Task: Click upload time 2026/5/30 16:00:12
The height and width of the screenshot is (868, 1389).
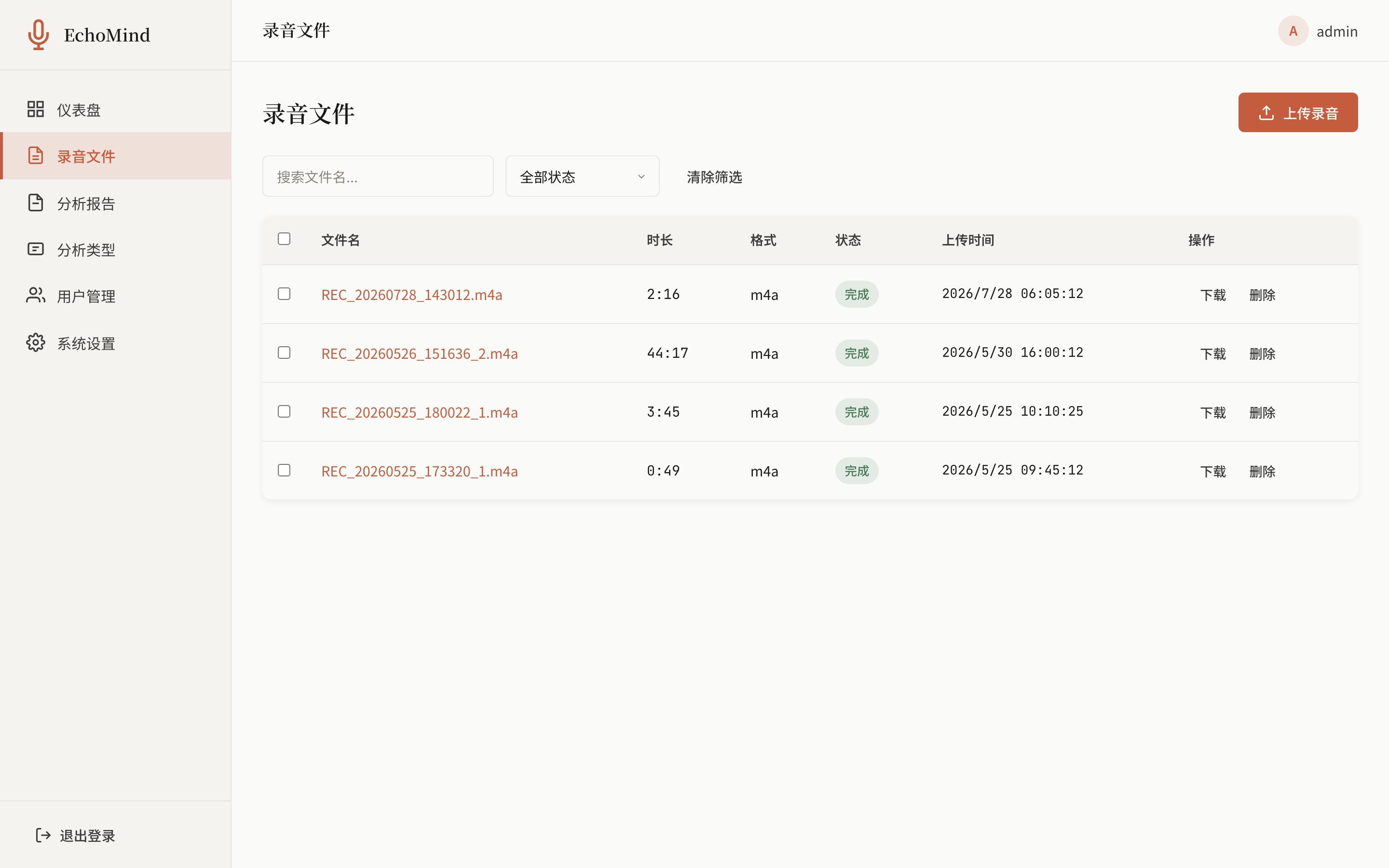Action: 1012,353
